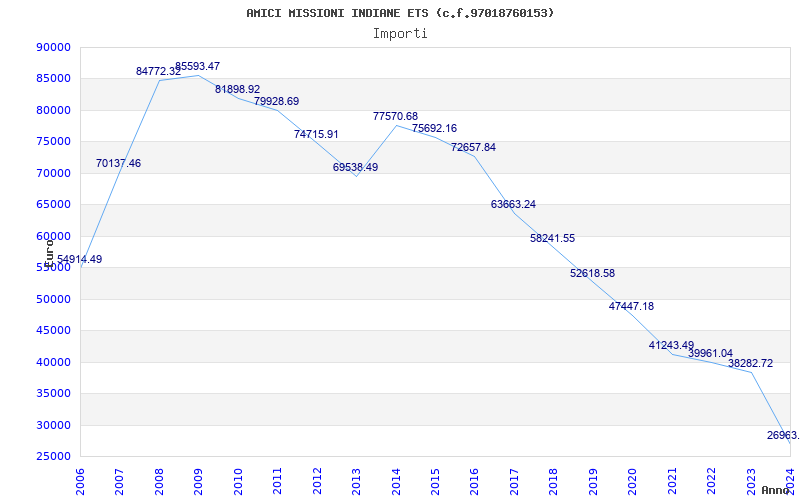Select the 54914.49 starting data label
The width and height of the screenshot is (800, 500).
(79, 259)
